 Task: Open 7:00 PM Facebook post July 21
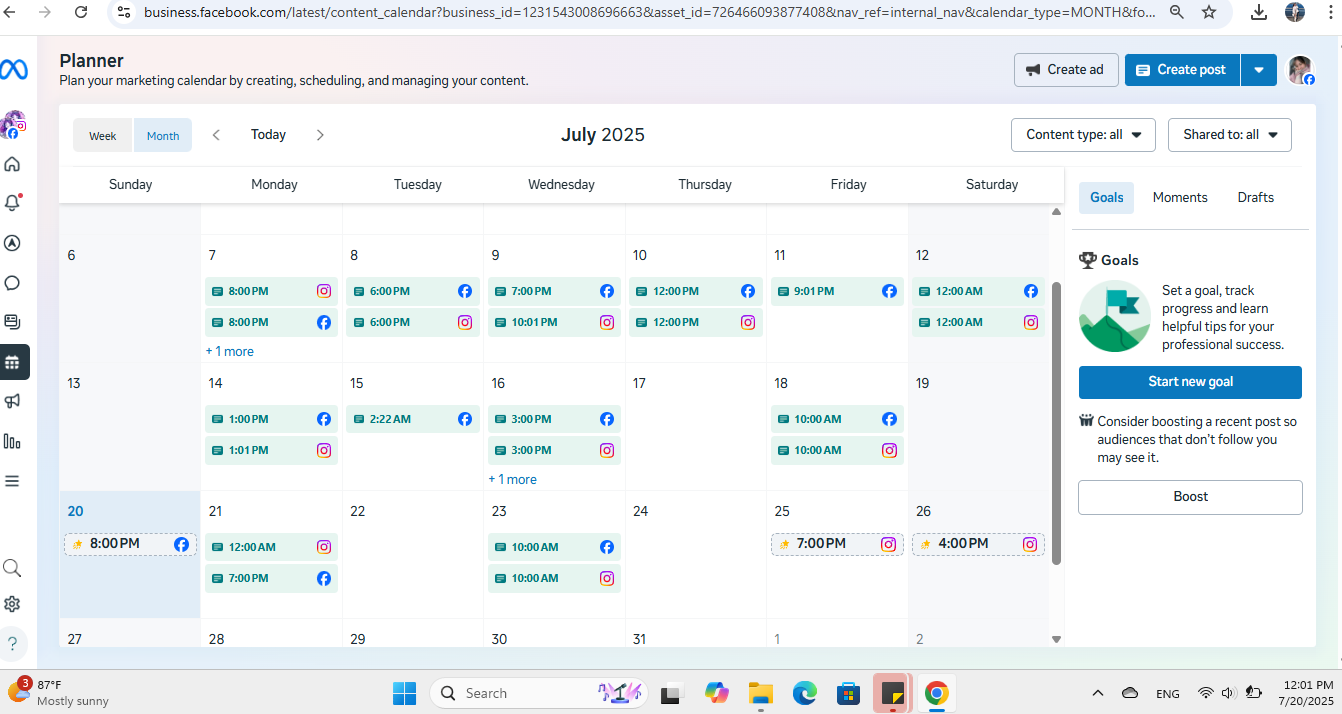(271, 579)
